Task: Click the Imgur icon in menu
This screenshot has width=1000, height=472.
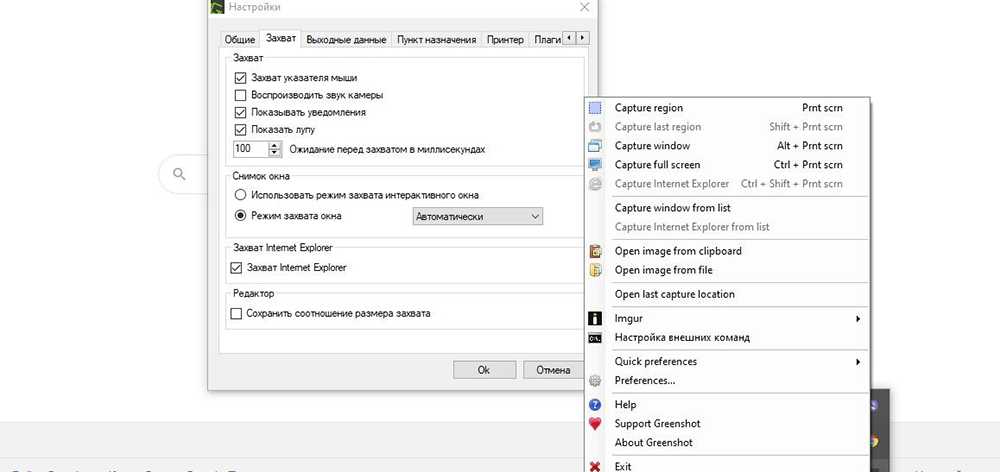Action: click(x=595, y=319)
